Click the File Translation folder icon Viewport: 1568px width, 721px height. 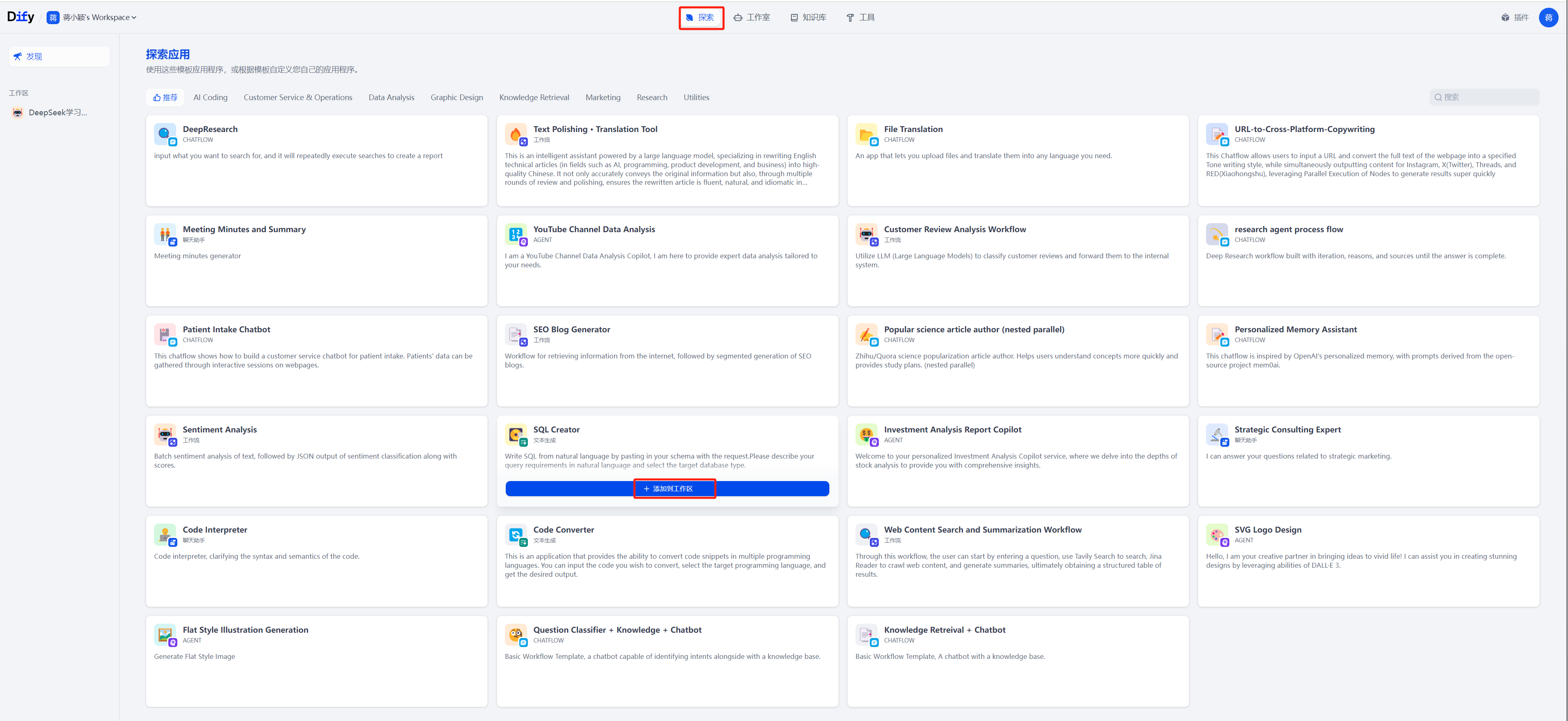(x=865, y=133)
